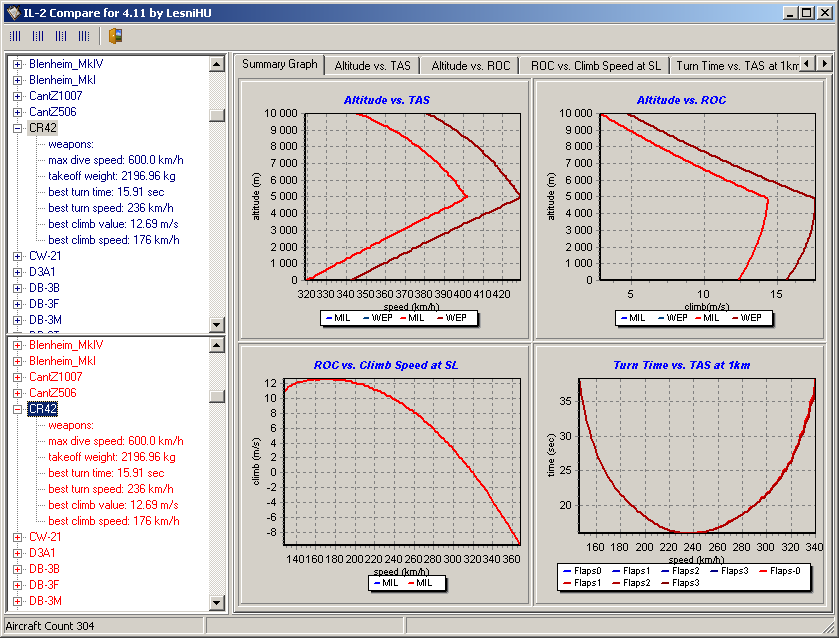The image size is (839, 638).
Task: Click the red list scrollbar down arrow
Action: [217, 603]
